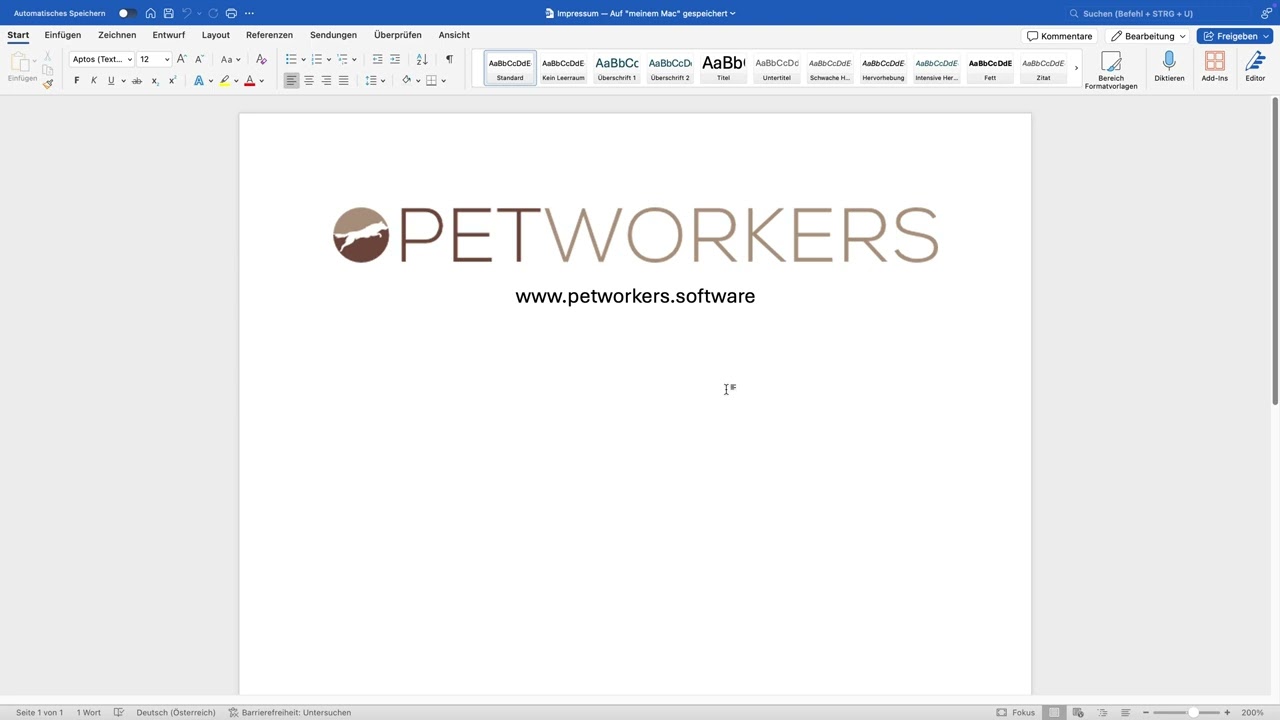Center the paragraph text

click(x=309, y=81)
